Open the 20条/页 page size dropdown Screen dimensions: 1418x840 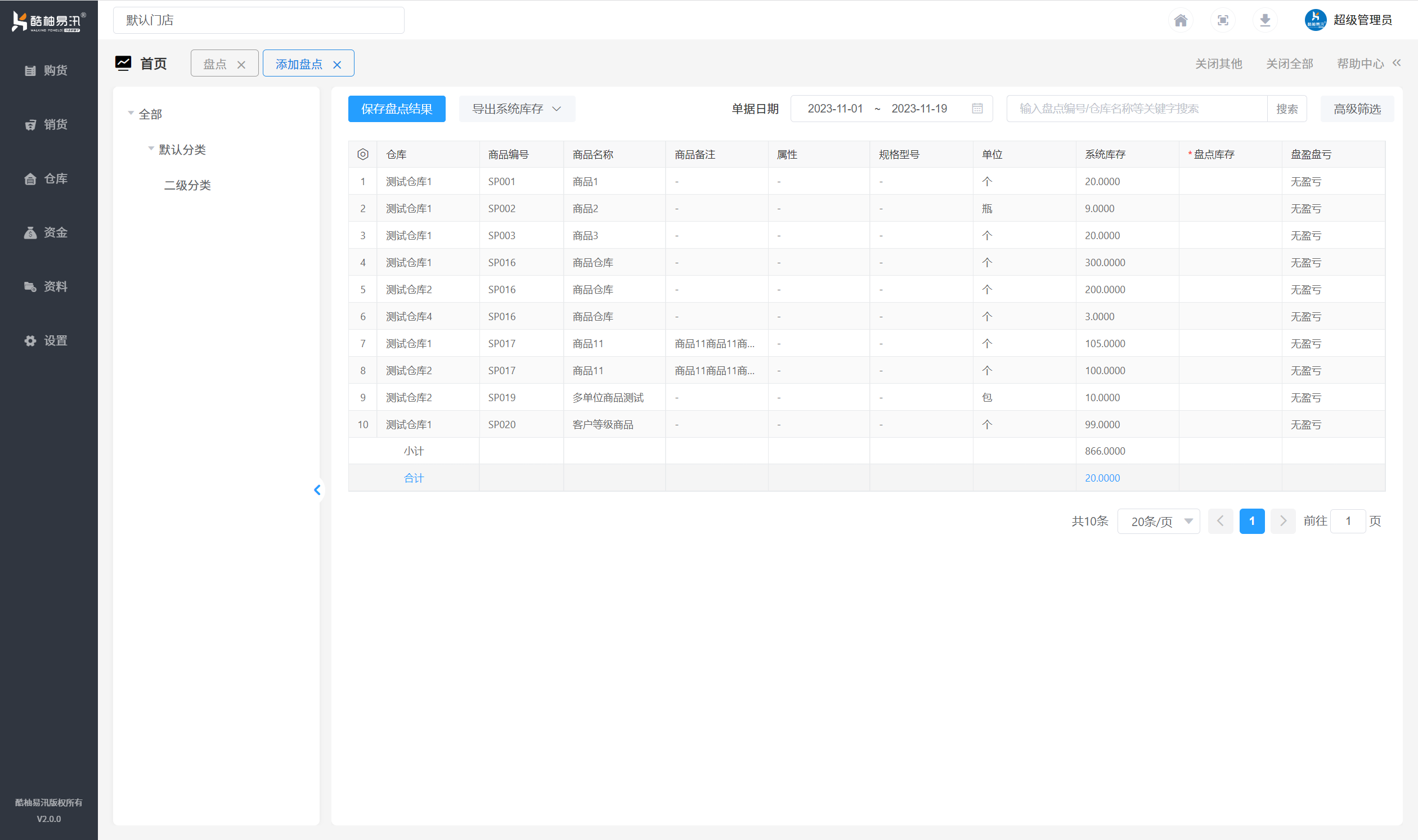click(1158, 522)
